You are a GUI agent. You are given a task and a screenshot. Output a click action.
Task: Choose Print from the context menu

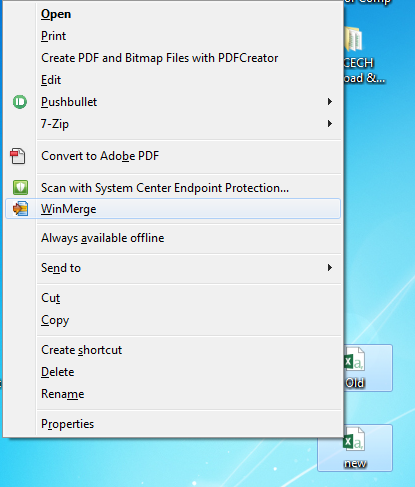pos(53,36)
